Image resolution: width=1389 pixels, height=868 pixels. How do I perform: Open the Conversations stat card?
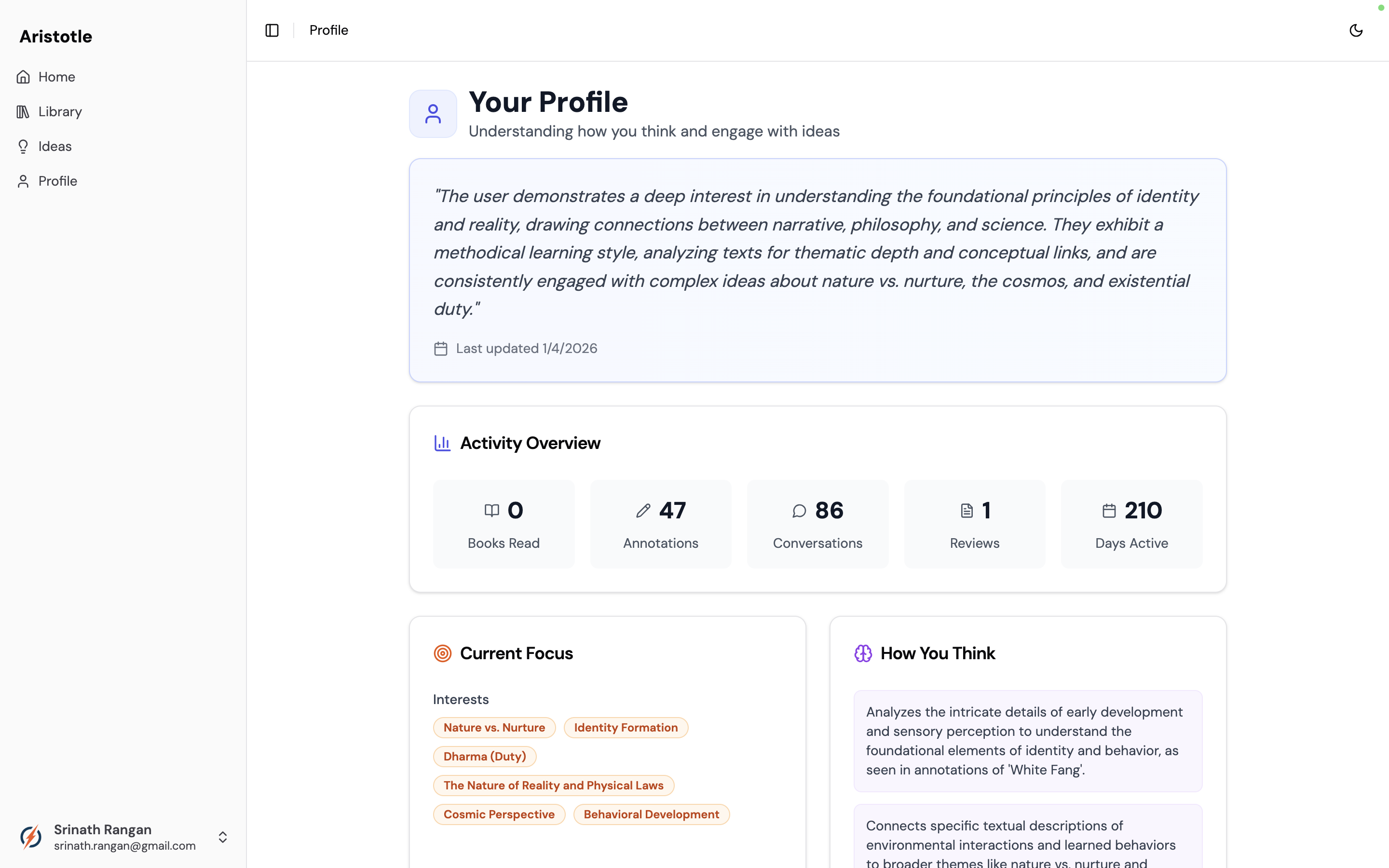point(817,524)
